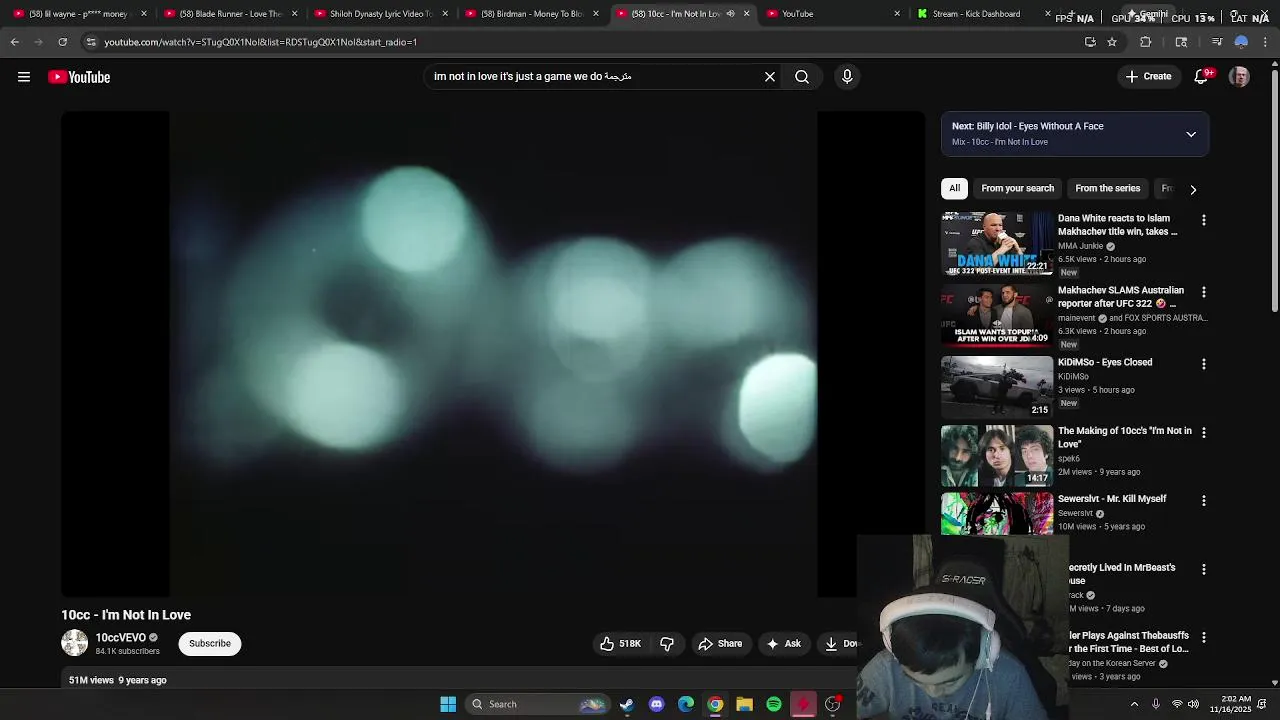The height and width of the screenshot is (720, 1280).
Task: Close the YouTube browser tab
Action: point(896,14)
